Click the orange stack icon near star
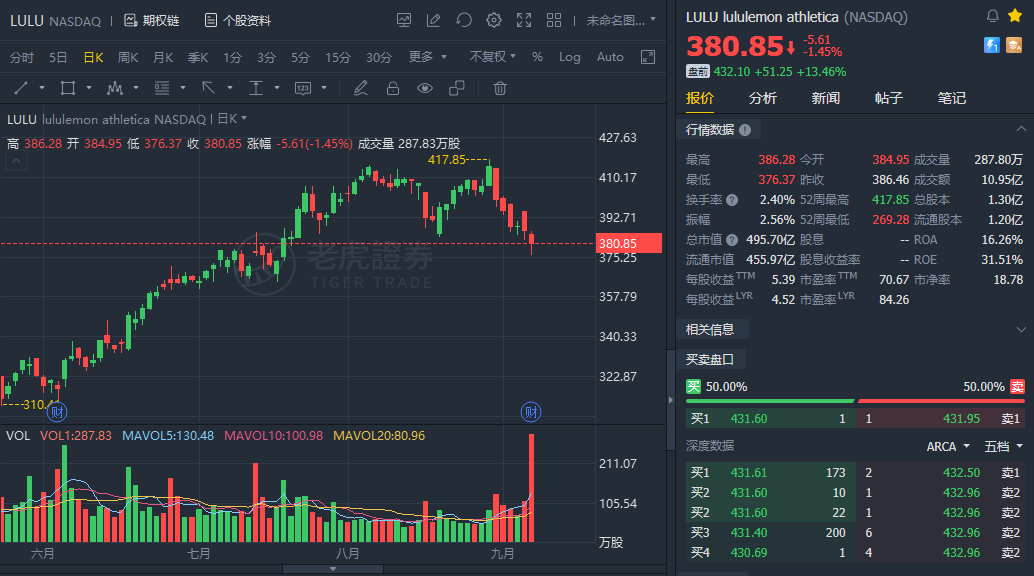1034x576 pixels. tap(1014, 45)
